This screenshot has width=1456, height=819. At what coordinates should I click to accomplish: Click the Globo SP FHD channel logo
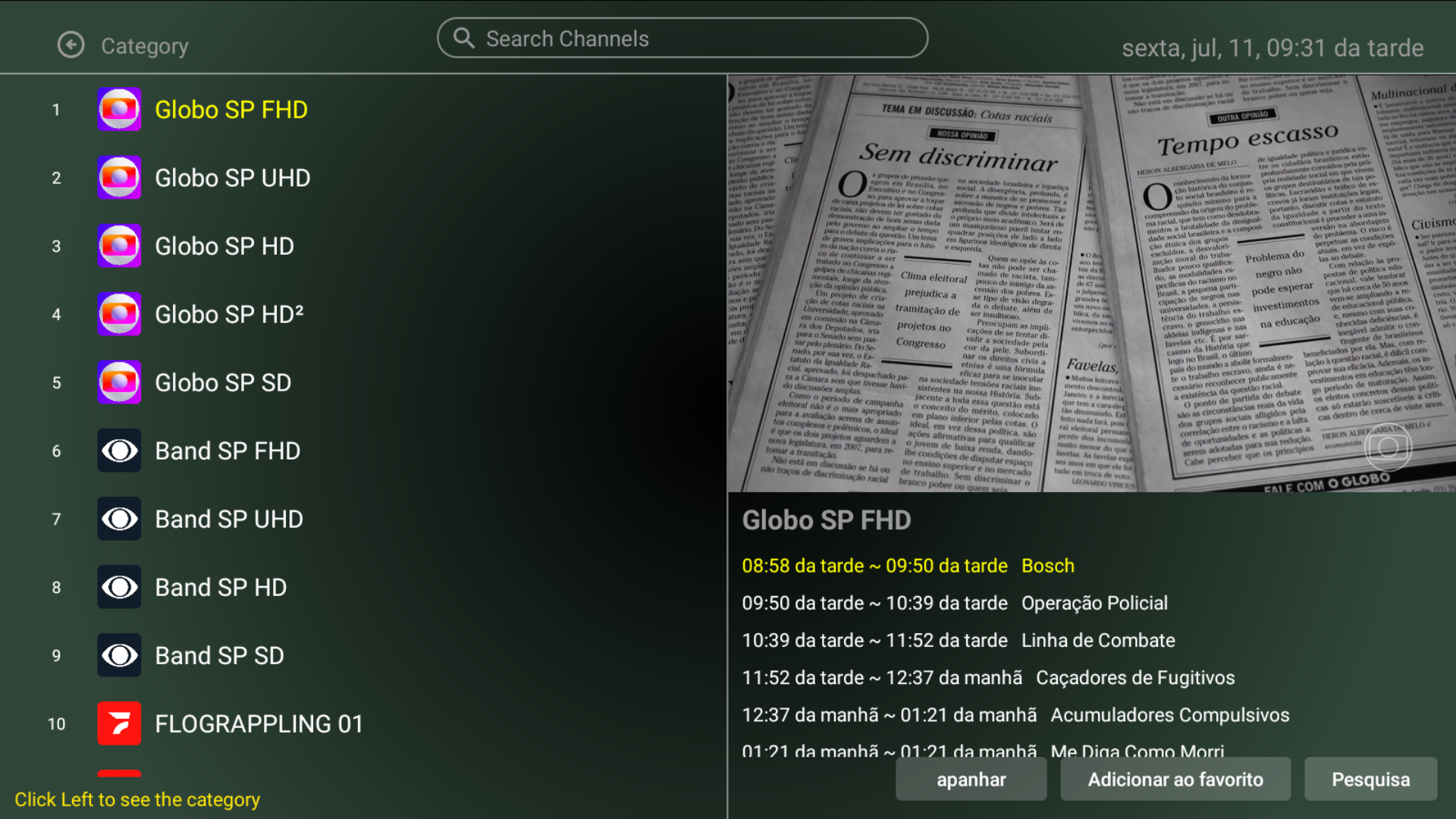coord(119,110)
